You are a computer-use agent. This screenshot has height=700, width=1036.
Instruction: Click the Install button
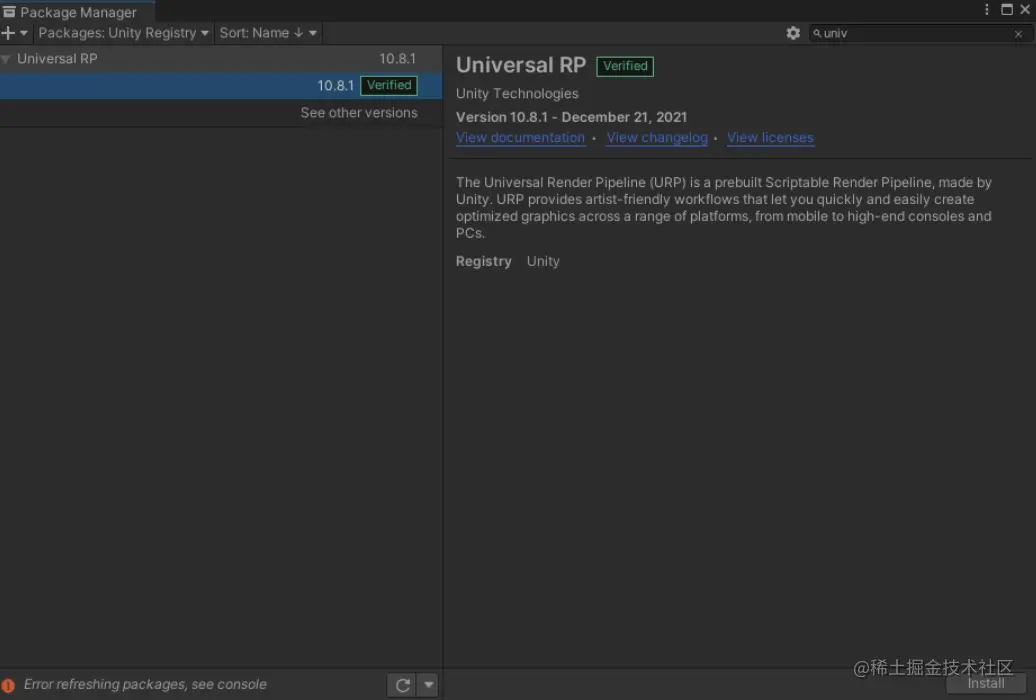(986, 683)
